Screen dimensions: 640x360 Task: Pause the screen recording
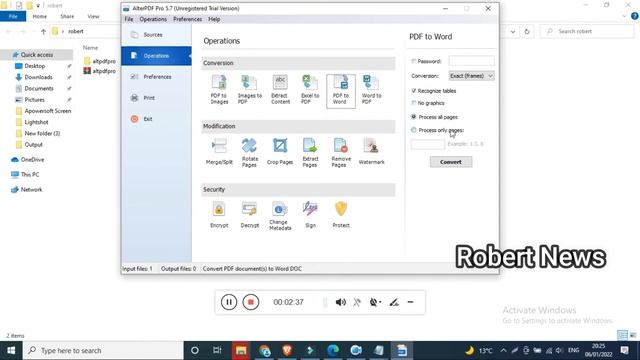point(229,302)
